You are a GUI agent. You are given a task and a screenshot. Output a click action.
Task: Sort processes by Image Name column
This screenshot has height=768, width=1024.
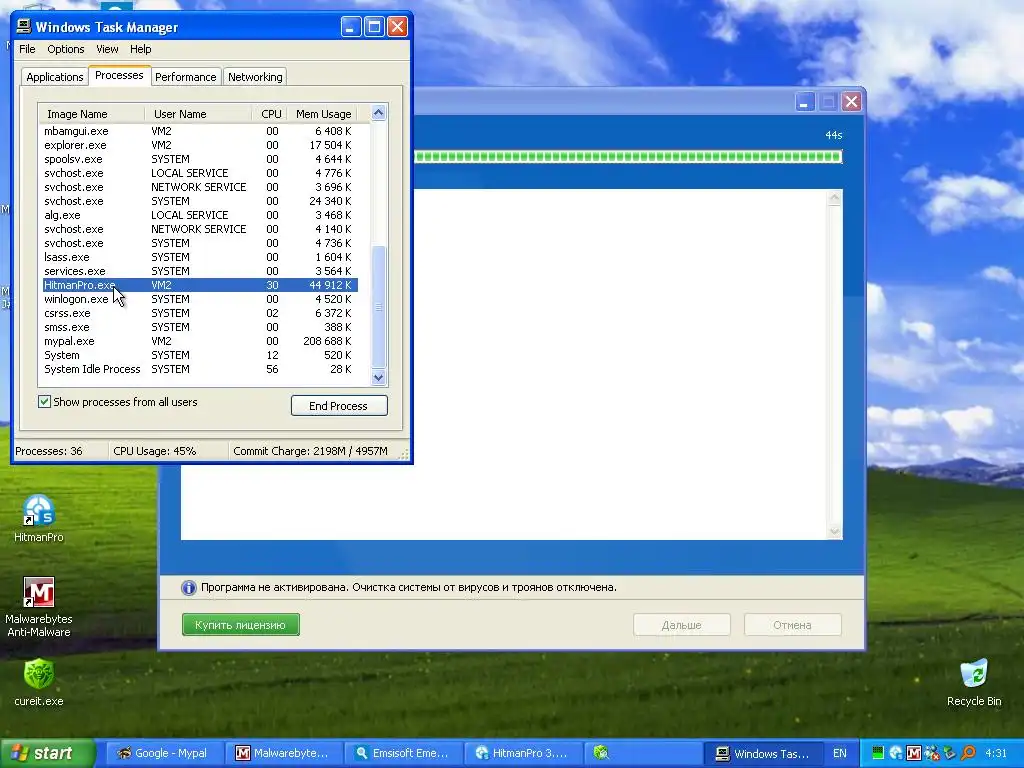click(91, 114)
